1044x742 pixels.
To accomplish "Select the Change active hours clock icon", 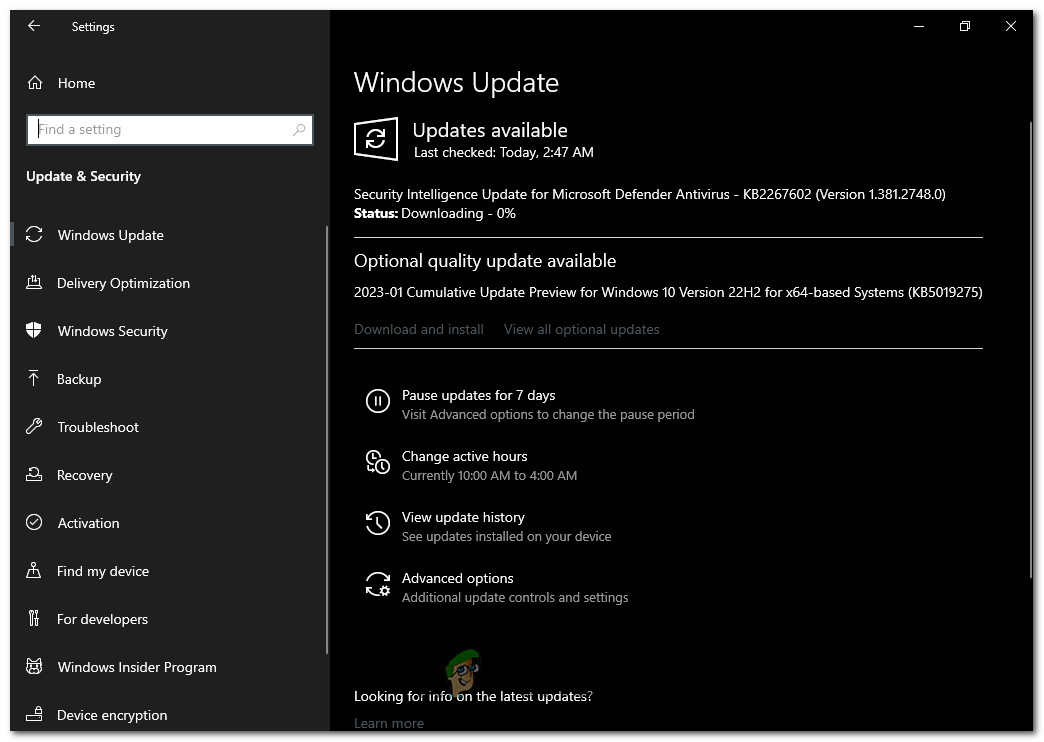I will point(377,462).
